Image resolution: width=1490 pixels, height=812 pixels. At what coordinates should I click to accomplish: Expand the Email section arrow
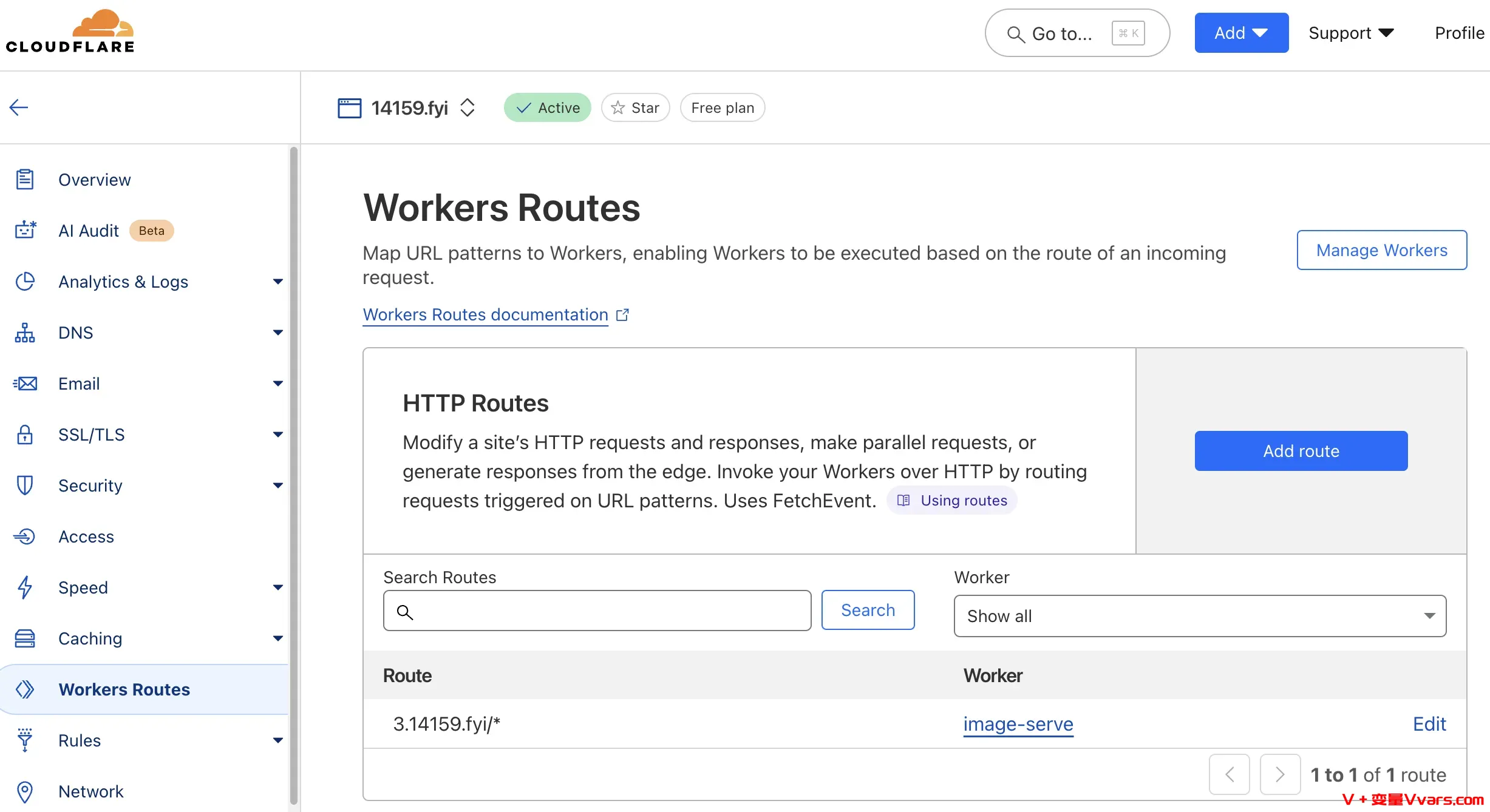278,384
